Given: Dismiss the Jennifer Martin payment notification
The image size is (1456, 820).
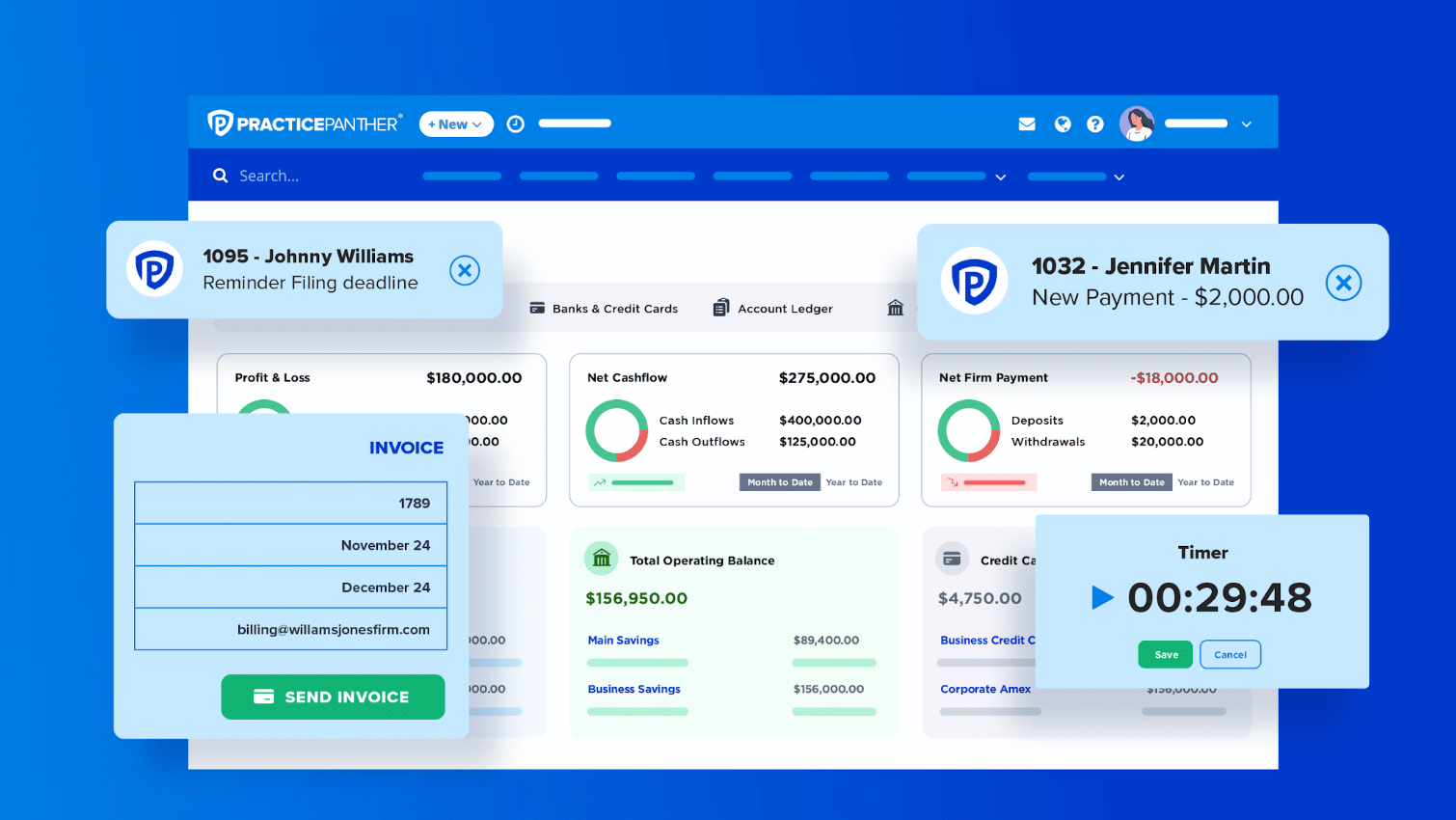Looking at the screenshot, I should click(1343, 283).
